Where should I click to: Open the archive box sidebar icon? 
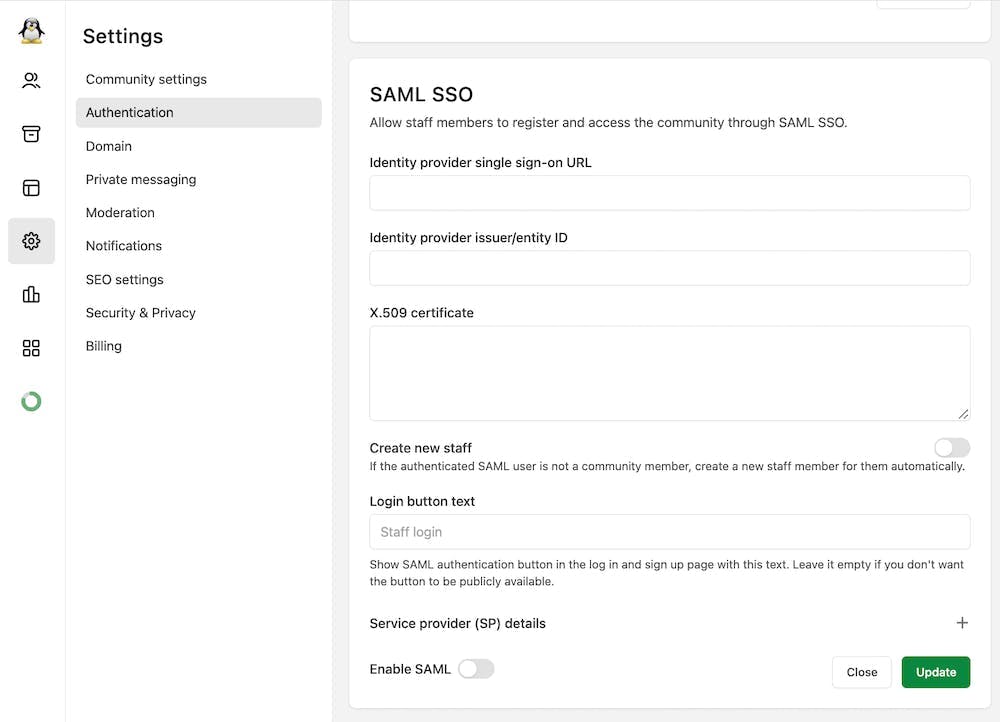pos(31,134)
